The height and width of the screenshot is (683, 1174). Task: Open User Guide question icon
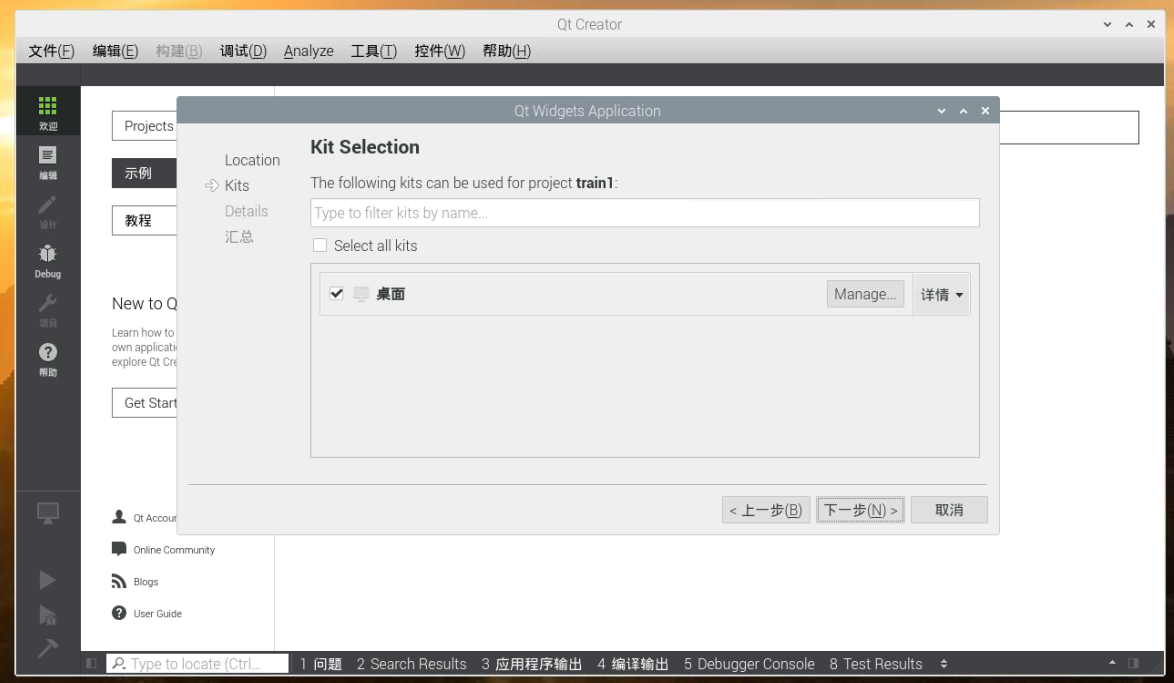[119, 613]
